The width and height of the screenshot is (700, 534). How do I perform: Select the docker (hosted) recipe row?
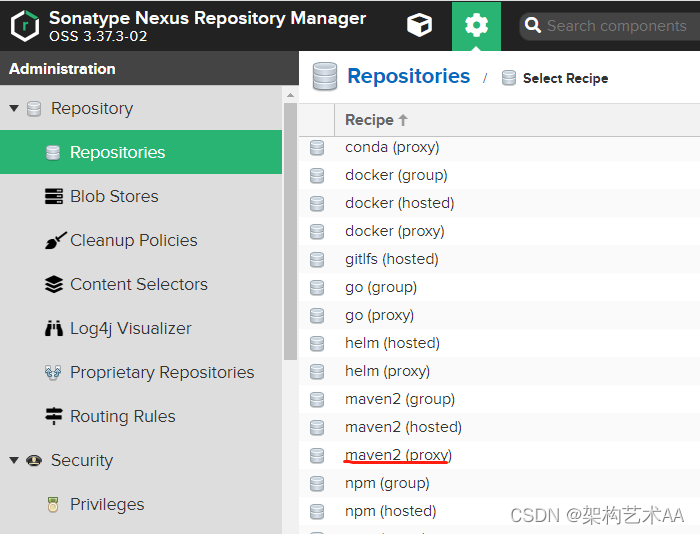pos(399,203)
